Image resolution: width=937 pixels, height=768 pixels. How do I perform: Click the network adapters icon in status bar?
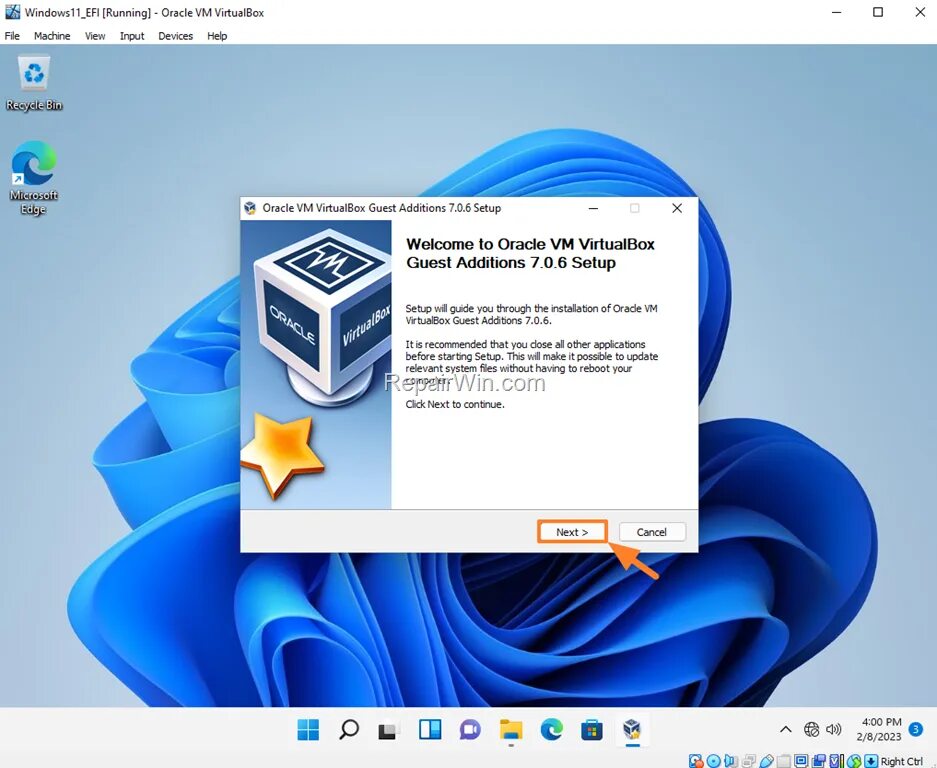749,761
